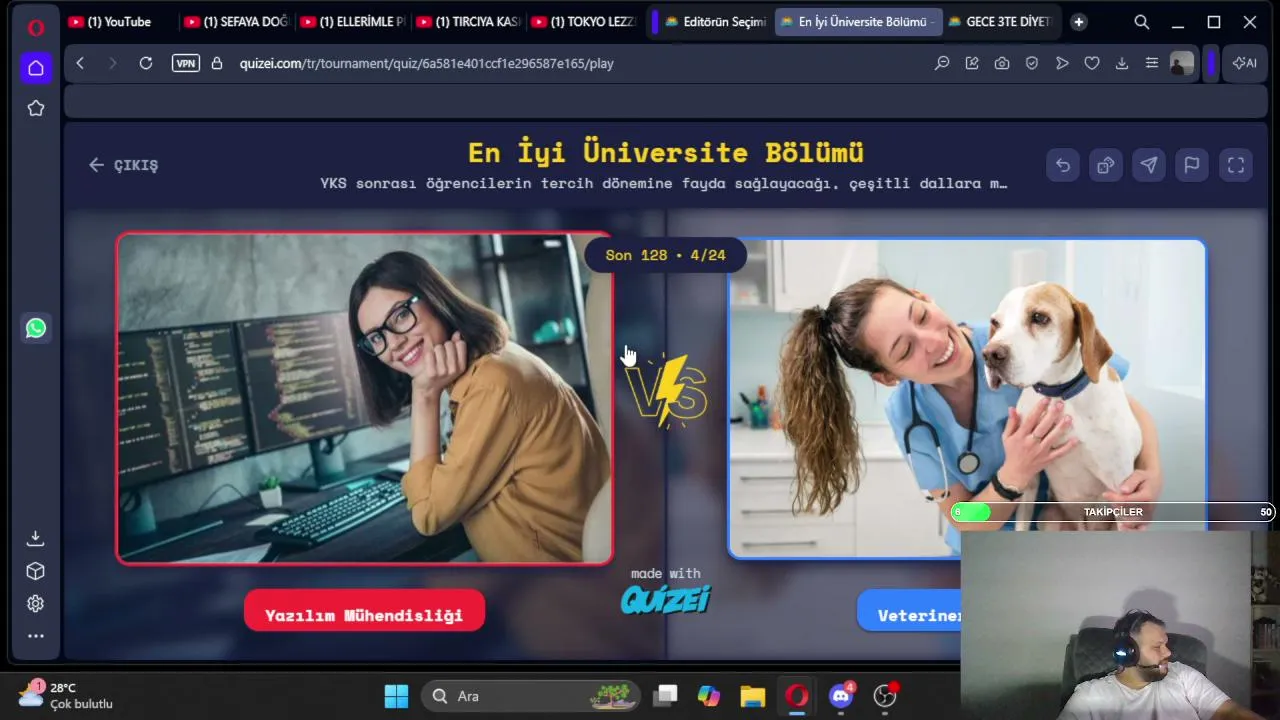Viewport: 1280px width, 720px height.
Task: Open the downloads panel in the sidebar
Action: pyautogui.click(x=36, y=538)
